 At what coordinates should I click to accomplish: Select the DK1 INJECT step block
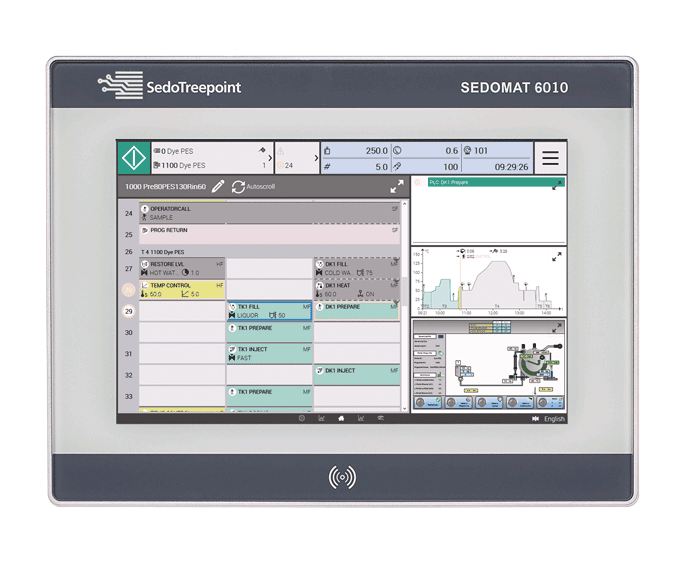point(356,375)
